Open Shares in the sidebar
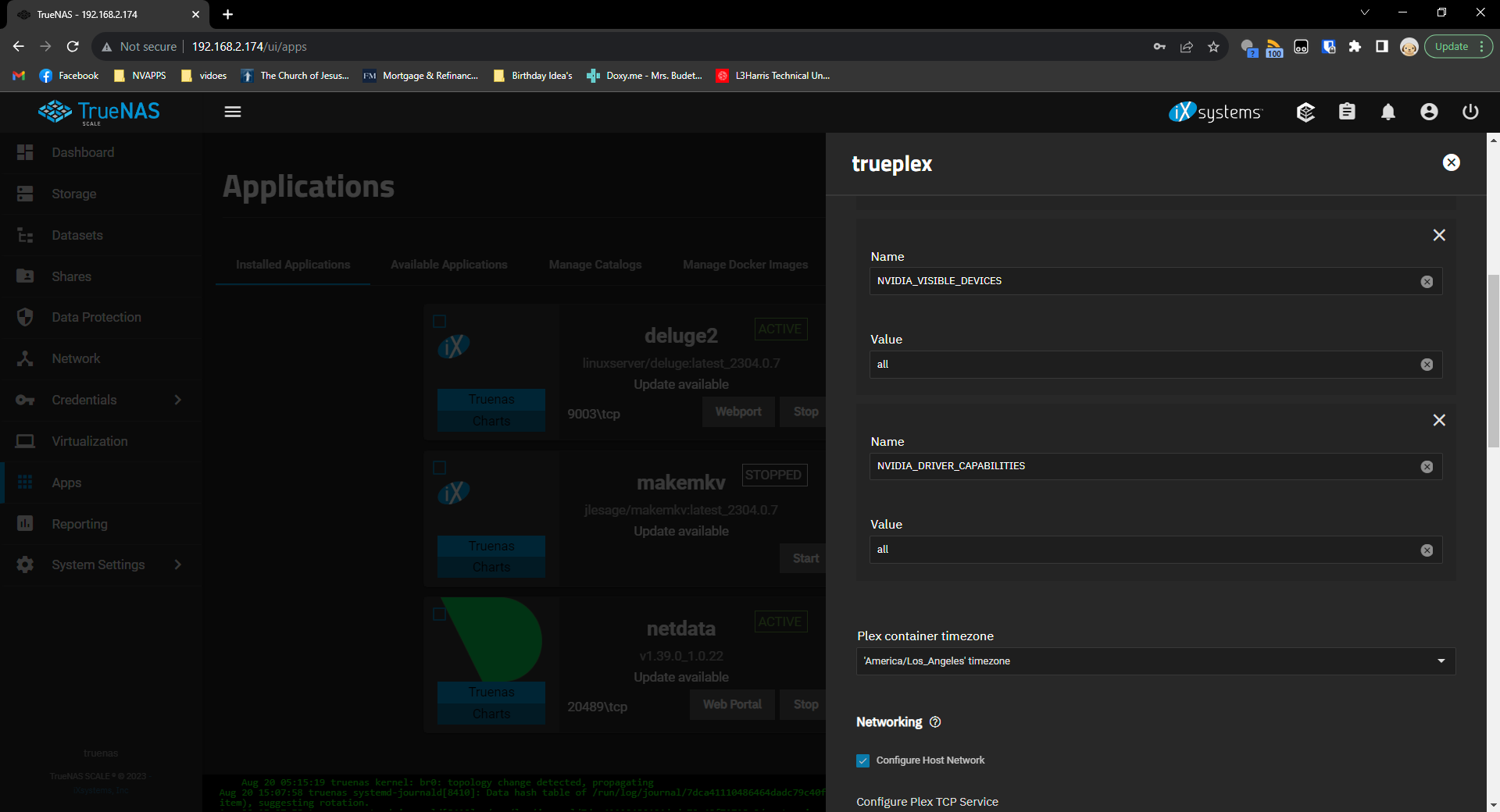The width and height of the screenshot is (1500, 812). pyautogui.click(x=101, y=276)
